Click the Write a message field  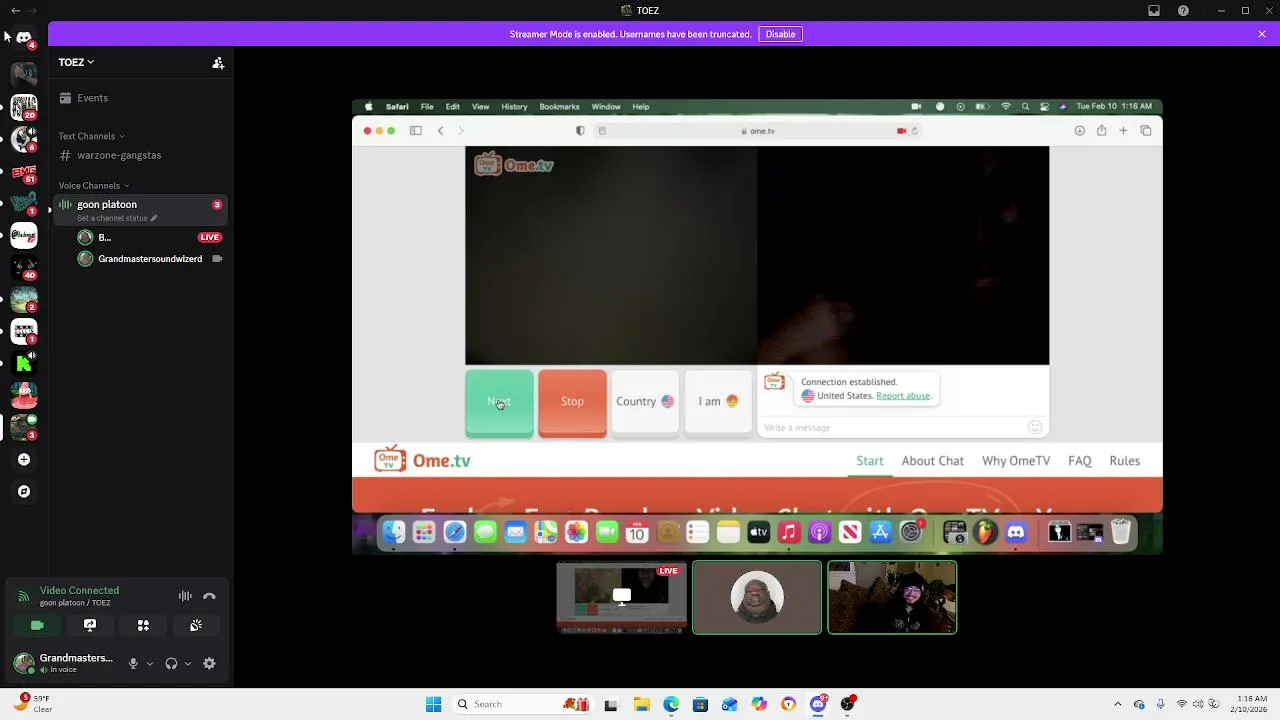(892, 427)
